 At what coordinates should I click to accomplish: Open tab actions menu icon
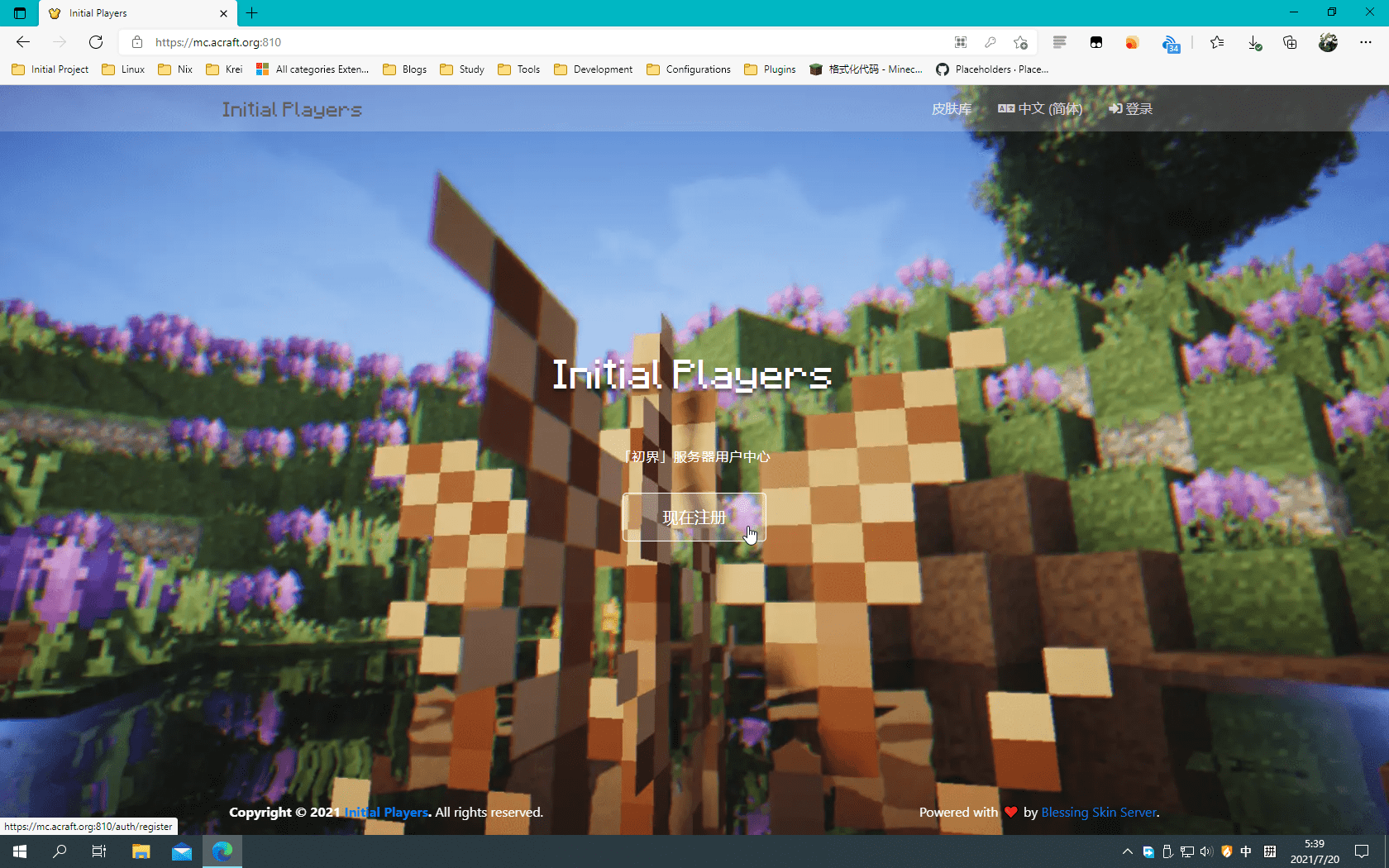(20, 13)
